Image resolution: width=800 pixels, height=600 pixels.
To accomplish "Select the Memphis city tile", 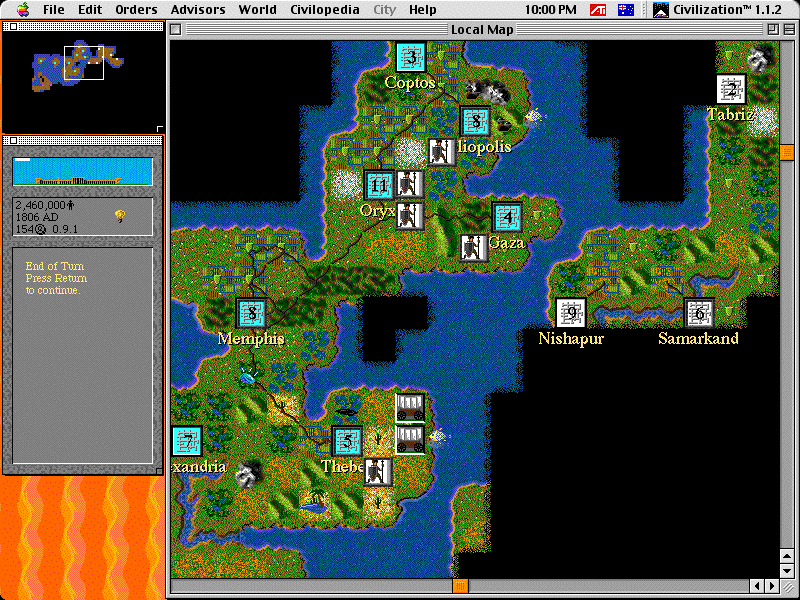I will pyautogui.click(x=252, y=313).
